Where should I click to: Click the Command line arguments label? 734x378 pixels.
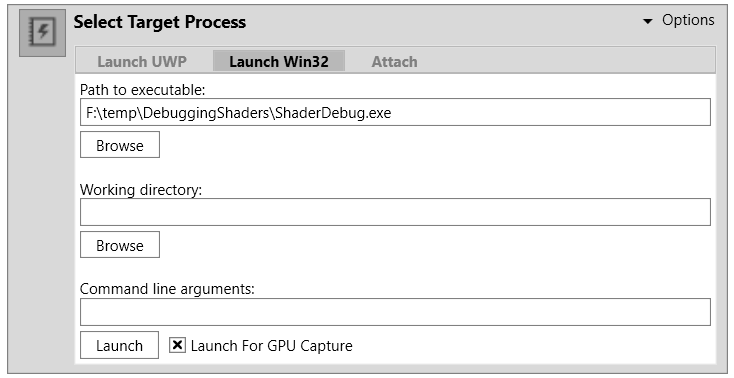click(167, 289)
